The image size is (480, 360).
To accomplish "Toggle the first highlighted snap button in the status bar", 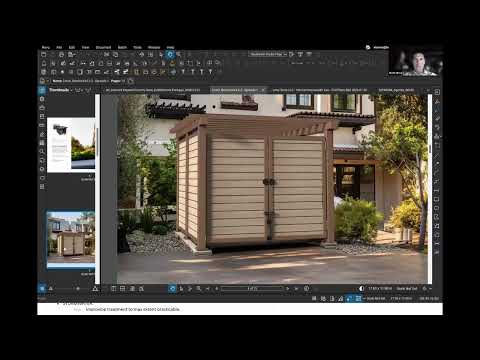I will tap(349, 298).
